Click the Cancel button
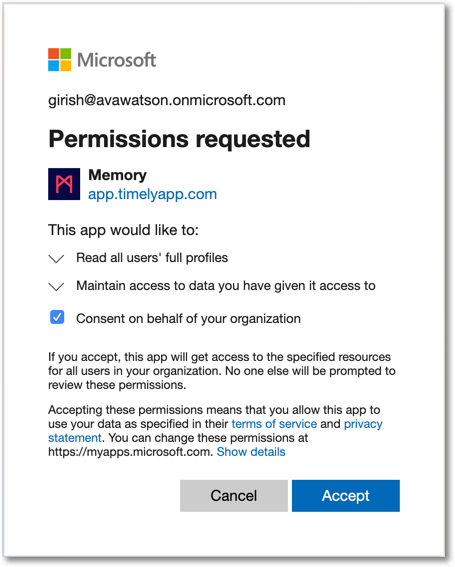The height and width of the screenshot is (567, 455). tap(234, 496)
